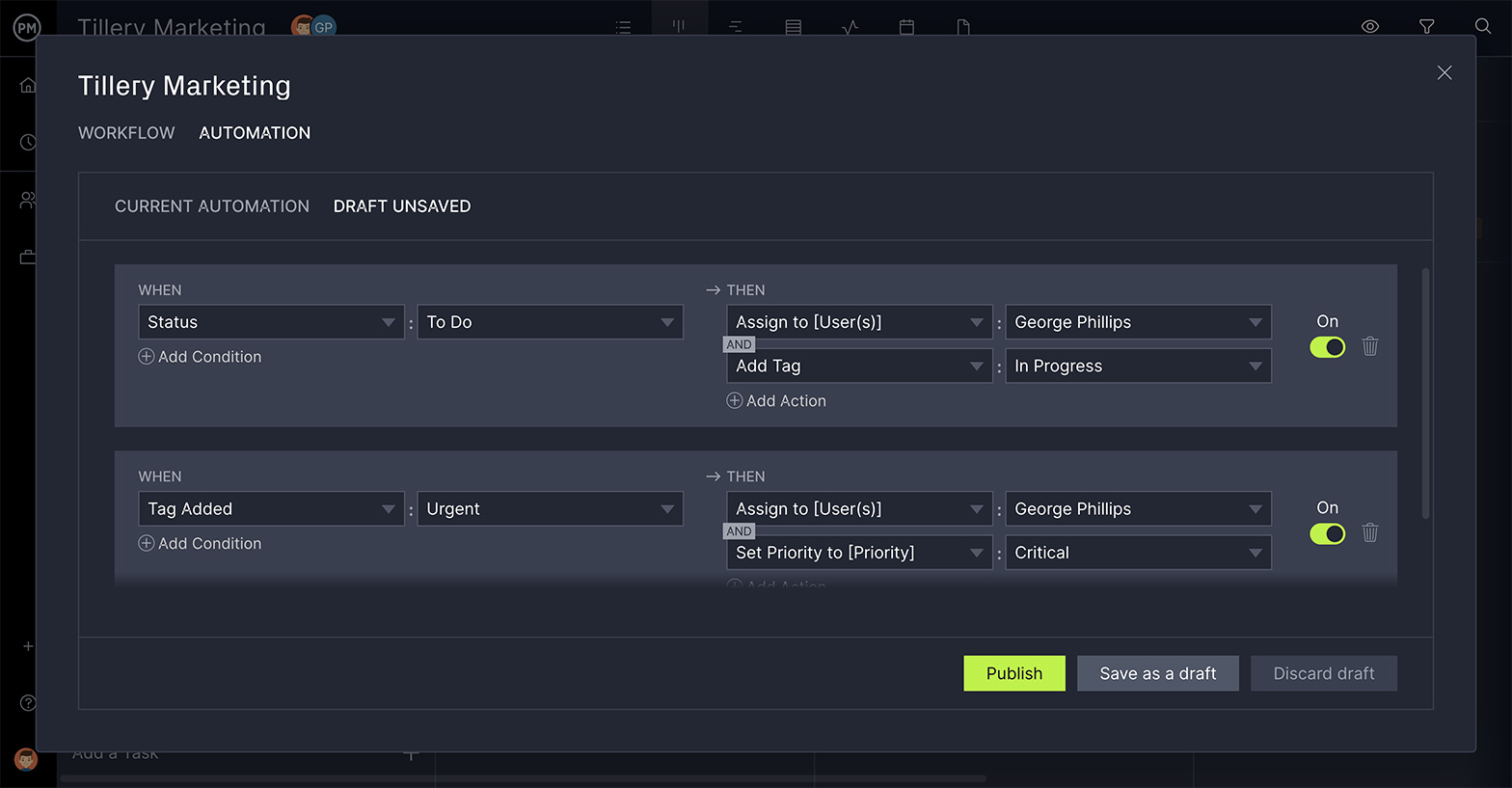Disable the Tag Added rule toggle

tap(1327, 533)
